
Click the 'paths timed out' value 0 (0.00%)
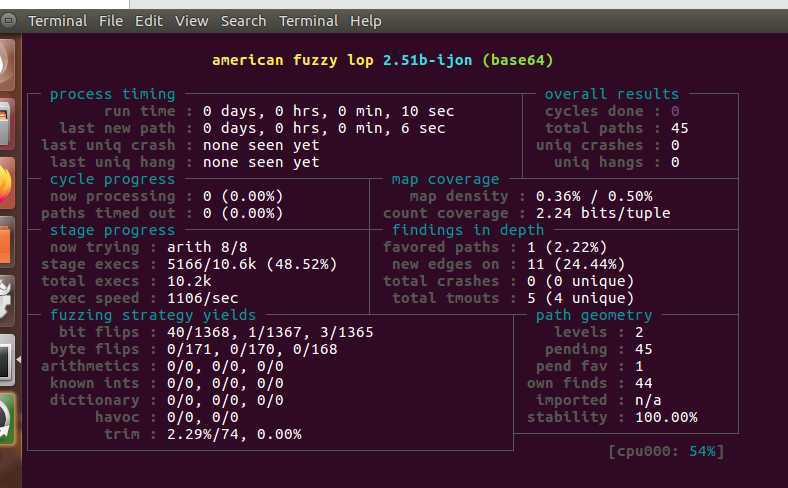[243, 213]
